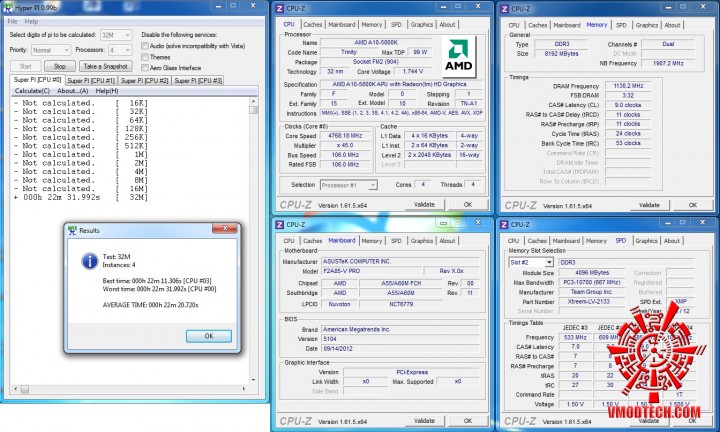The width and height of the screenshot is (720, 432).
Task: Click the Take a Snapshot button
Action: (x=105, y=66)
